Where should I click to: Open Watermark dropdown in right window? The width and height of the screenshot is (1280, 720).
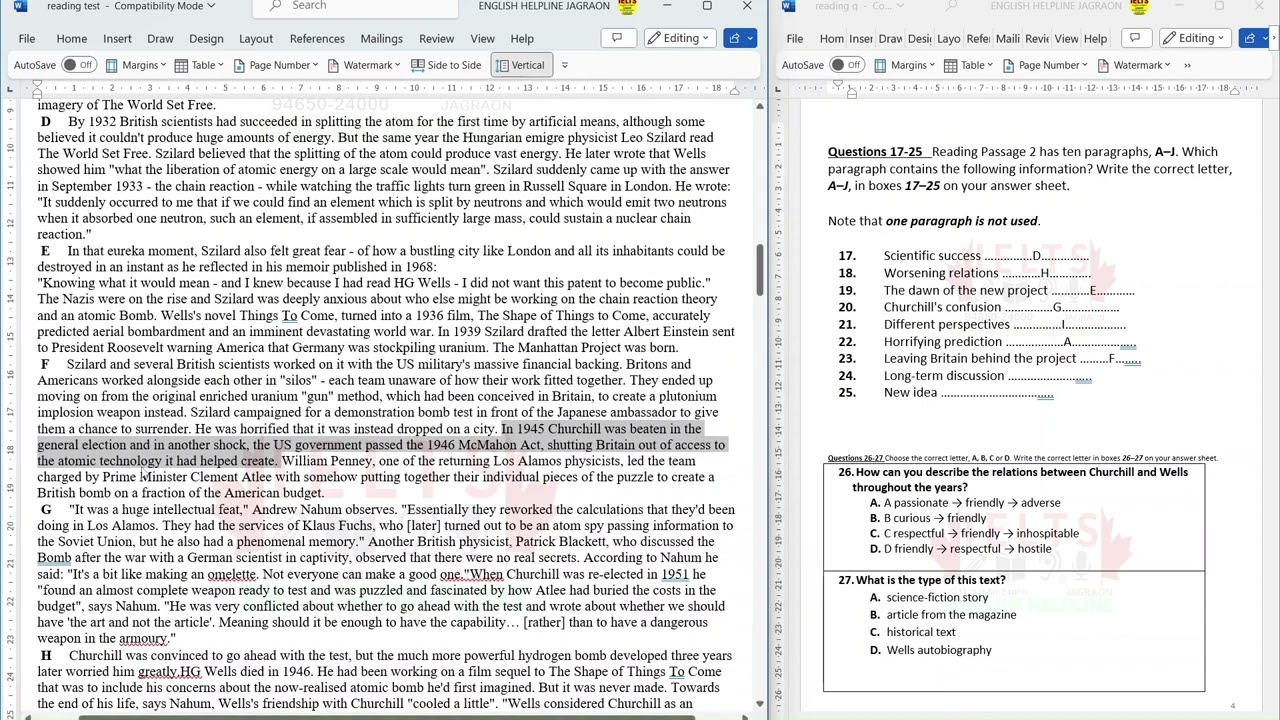tap(1134, 65)
